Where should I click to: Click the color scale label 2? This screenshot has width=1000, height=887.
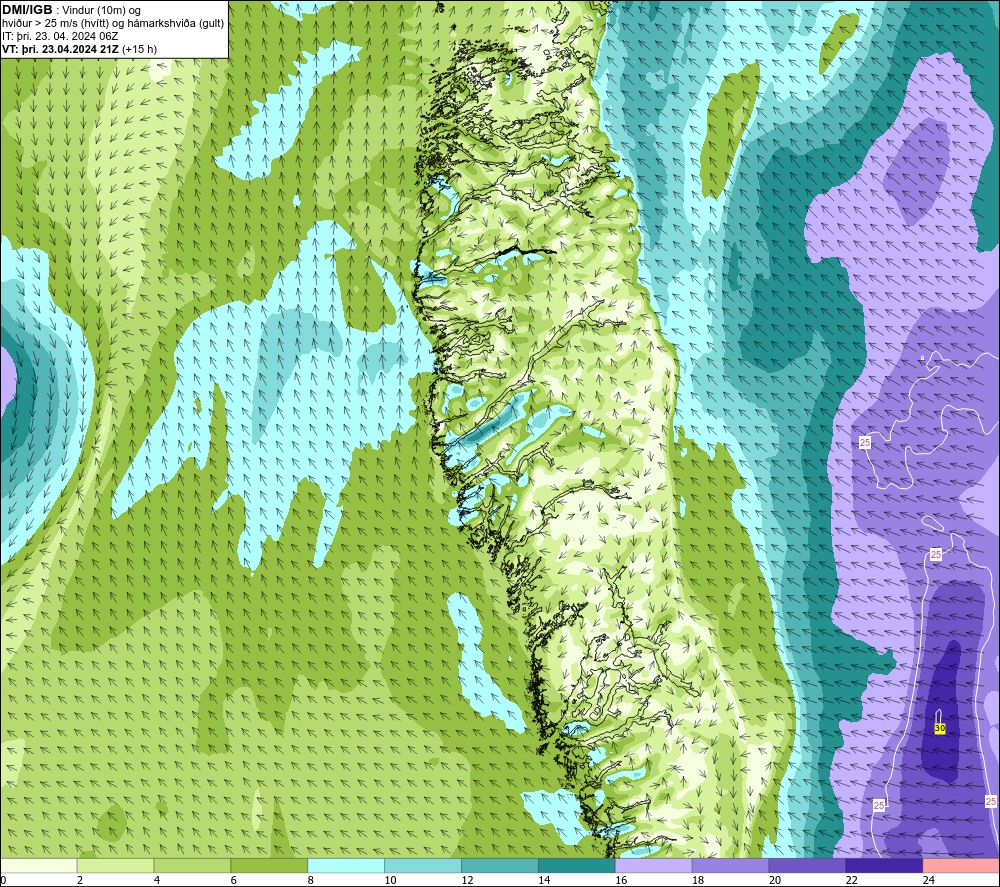coord(80,880)
